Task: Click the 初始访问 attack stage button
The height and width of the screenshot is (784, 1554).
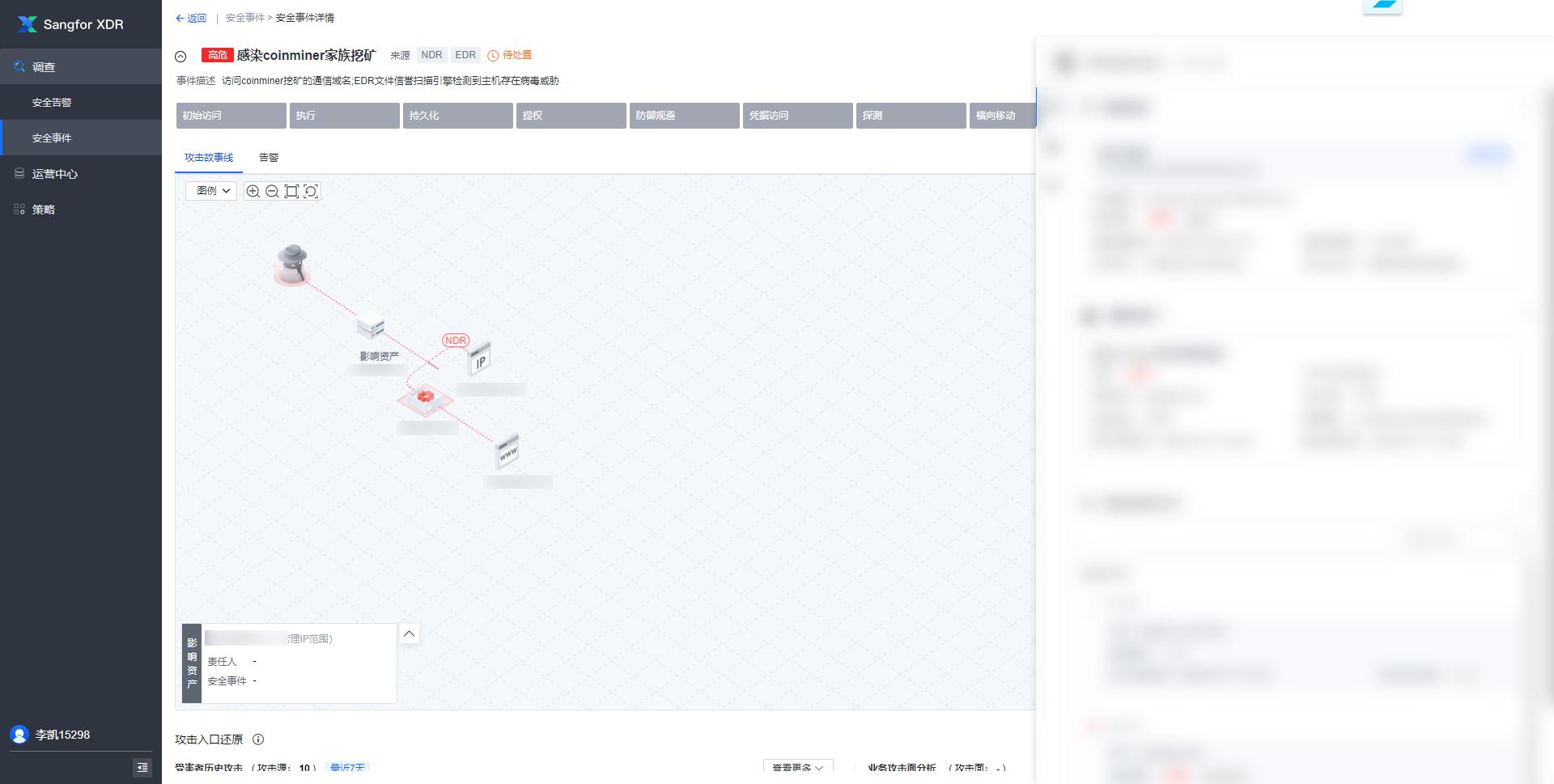Action: coord(231,116)
